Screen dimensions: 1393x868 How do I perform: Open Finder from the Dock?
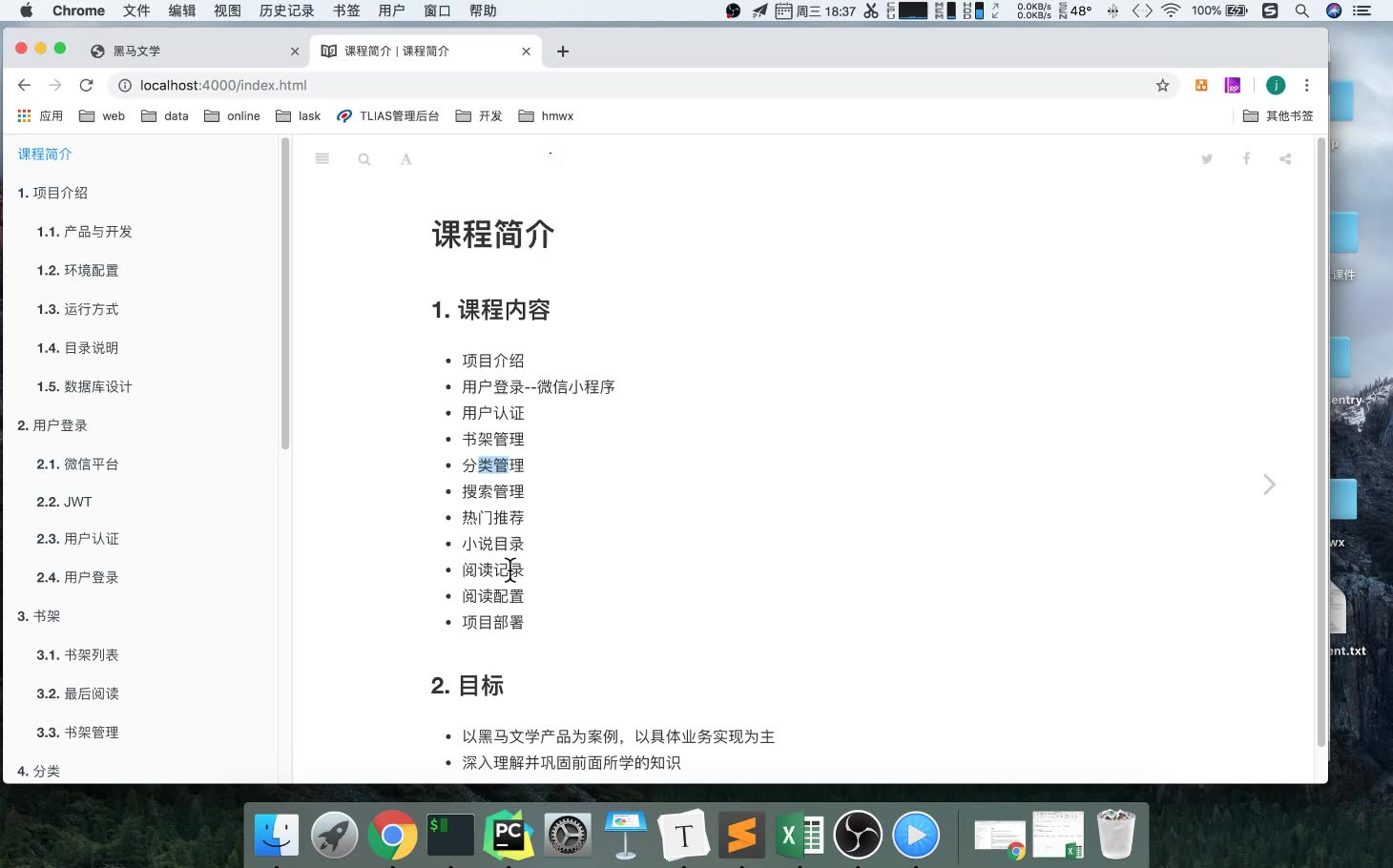click(277, 836)
